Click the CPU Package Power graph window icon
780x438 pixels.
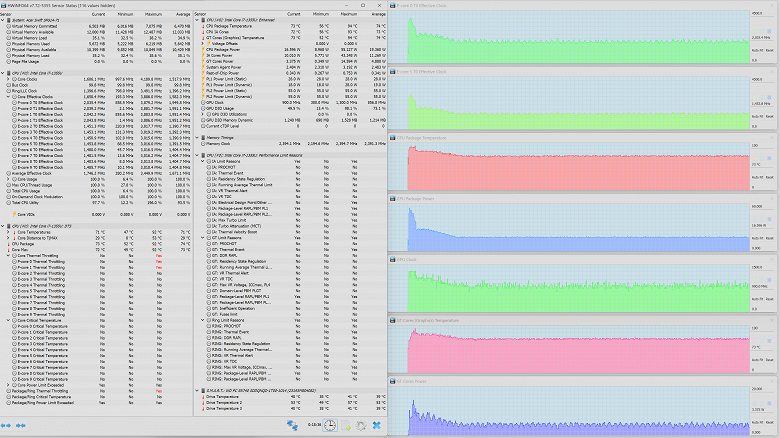[x=392, y=199]
